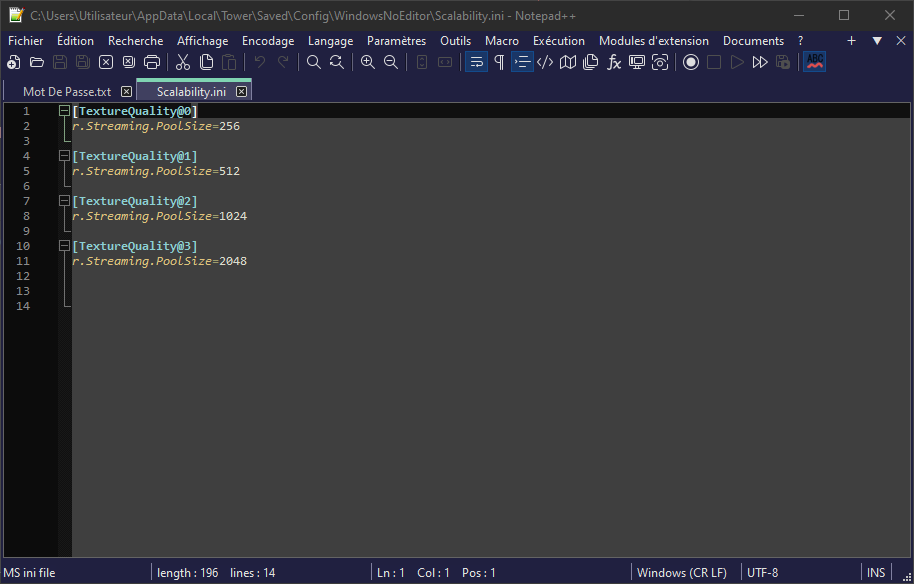Click the Copy icon in the toolbar

pyautogui.click(x=206, y=62)
